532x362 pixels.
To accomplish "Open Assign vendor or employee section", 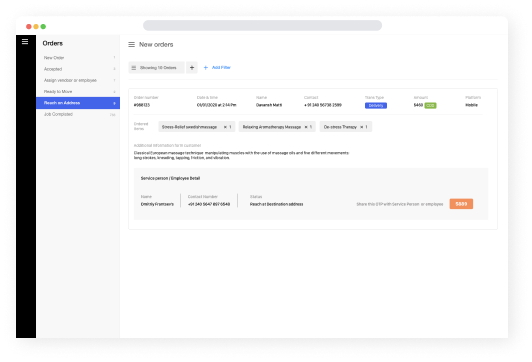I will (x=78, y=80).
